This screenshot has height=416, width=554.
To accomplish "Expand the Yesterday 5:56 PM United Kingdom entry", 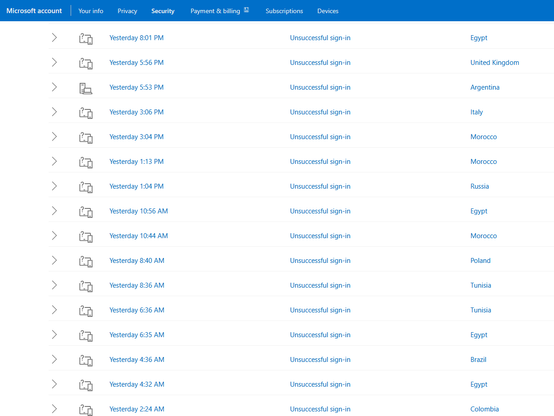I will [54, 62].
